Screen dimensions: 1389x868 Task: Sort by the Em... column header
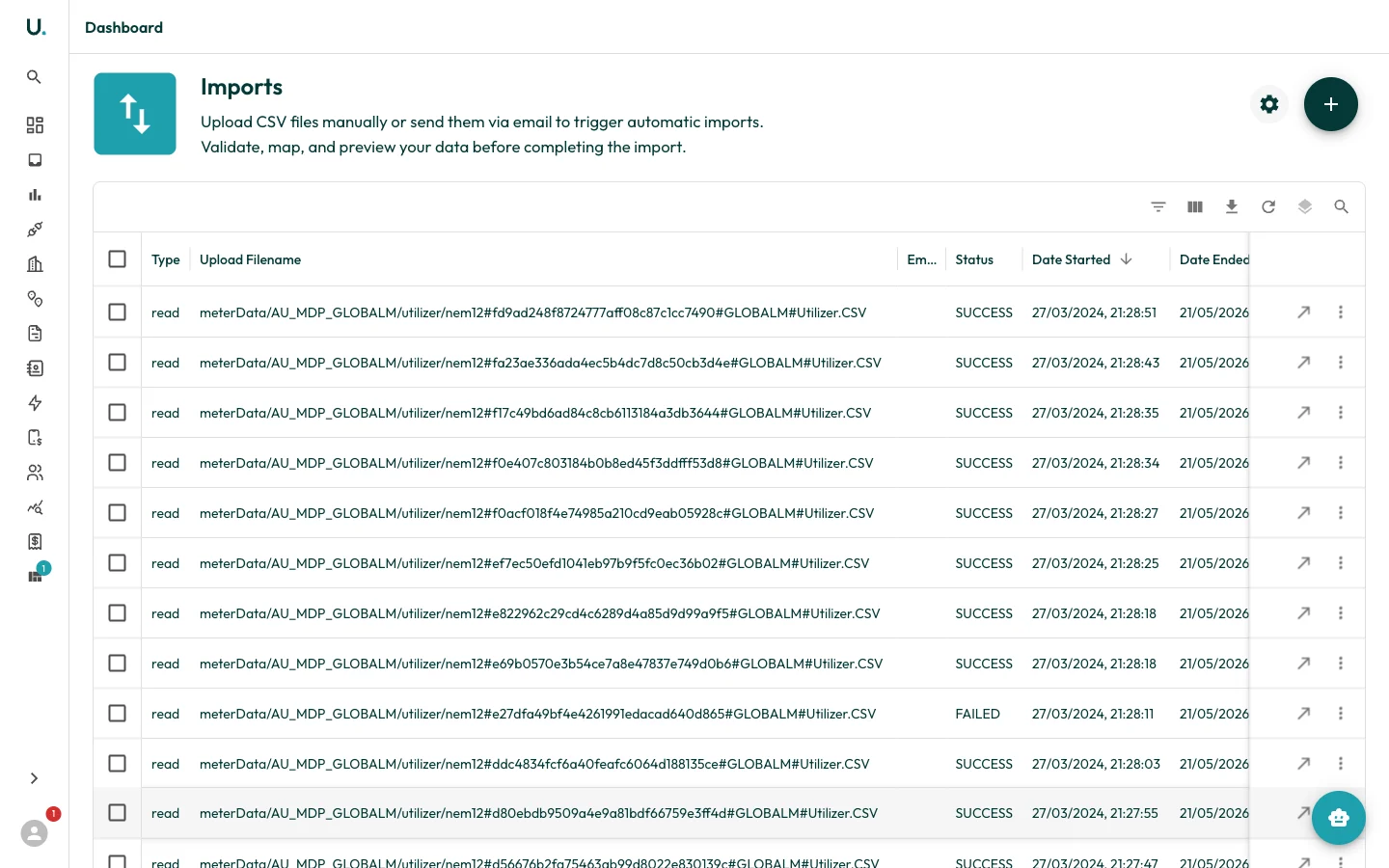(x=921, y=259)
